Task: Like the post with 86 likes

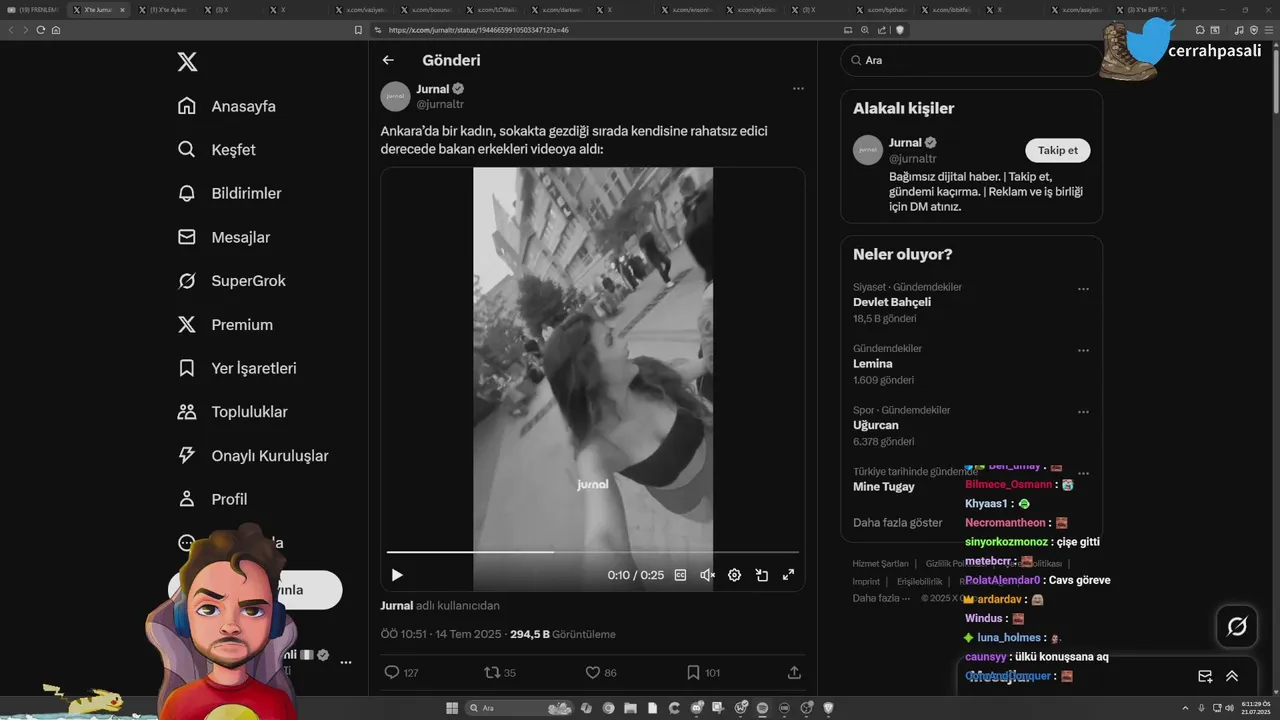Action: click(601, 673)
